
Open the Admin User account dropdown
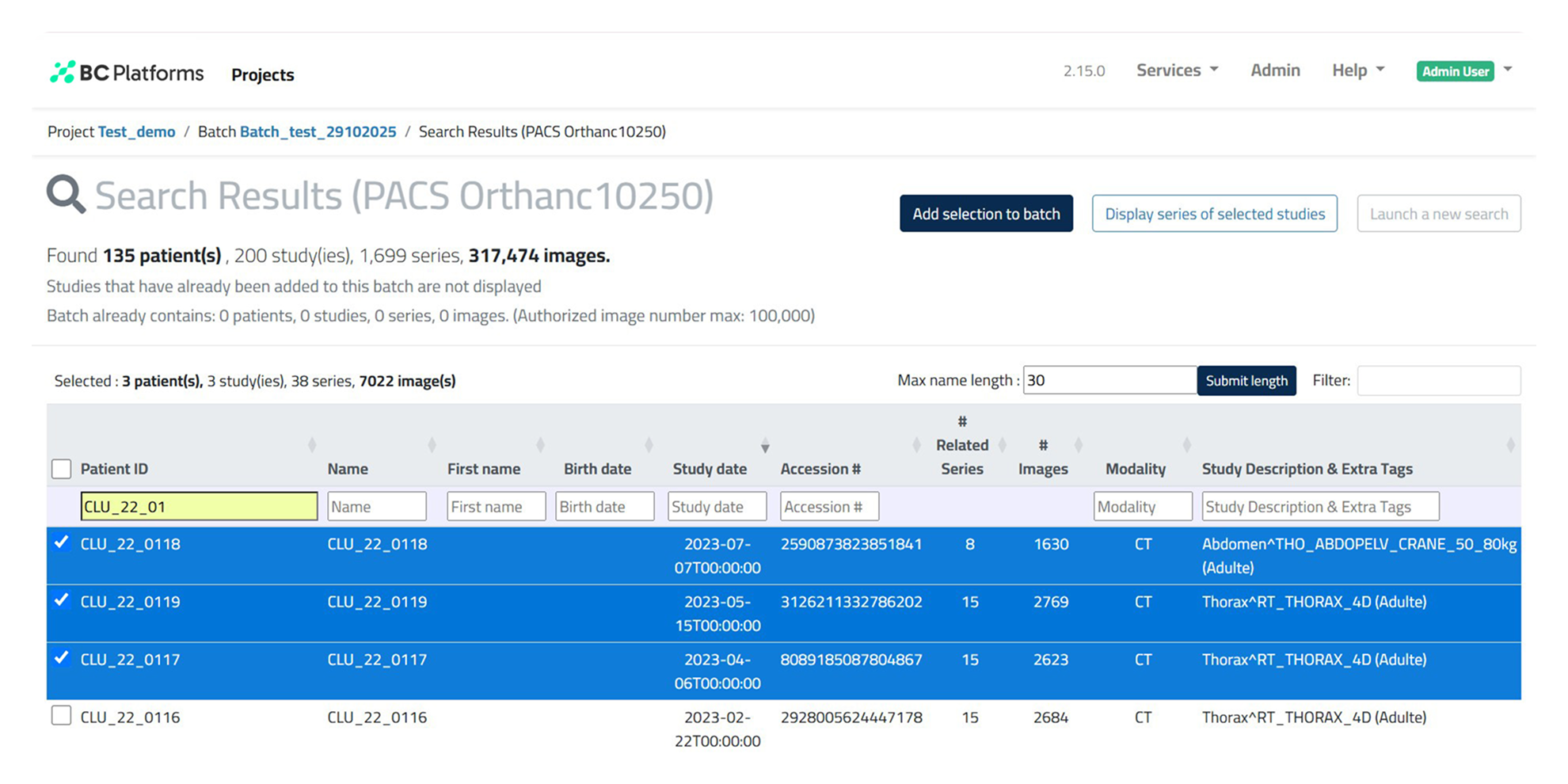click(1464, 71)
